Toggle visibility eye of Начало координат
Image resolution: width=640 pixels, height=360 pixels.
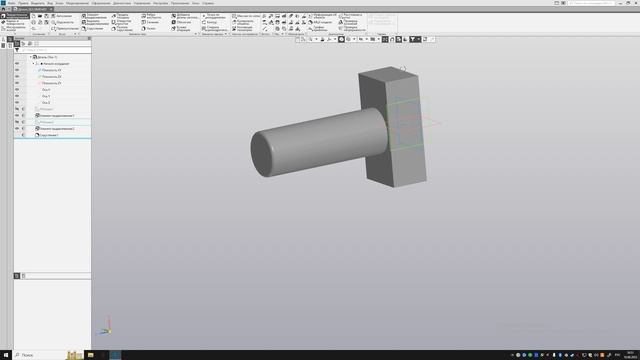[x=17, y=64]
